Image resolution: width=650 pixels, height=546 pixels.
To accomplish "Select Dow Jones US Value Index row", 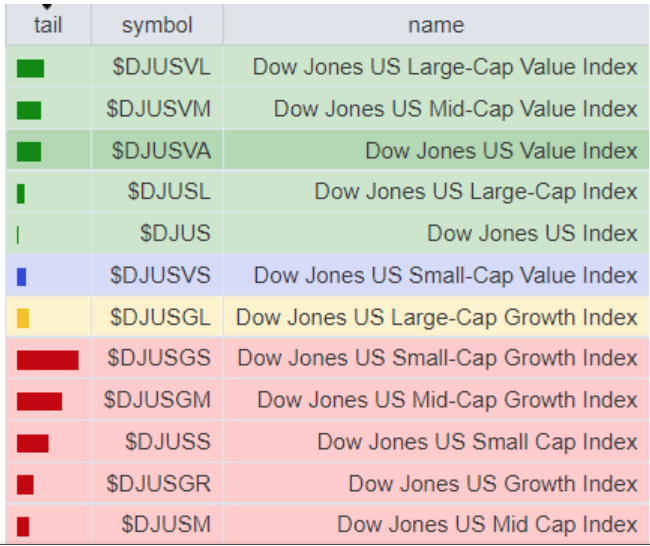I will (500, 151).
